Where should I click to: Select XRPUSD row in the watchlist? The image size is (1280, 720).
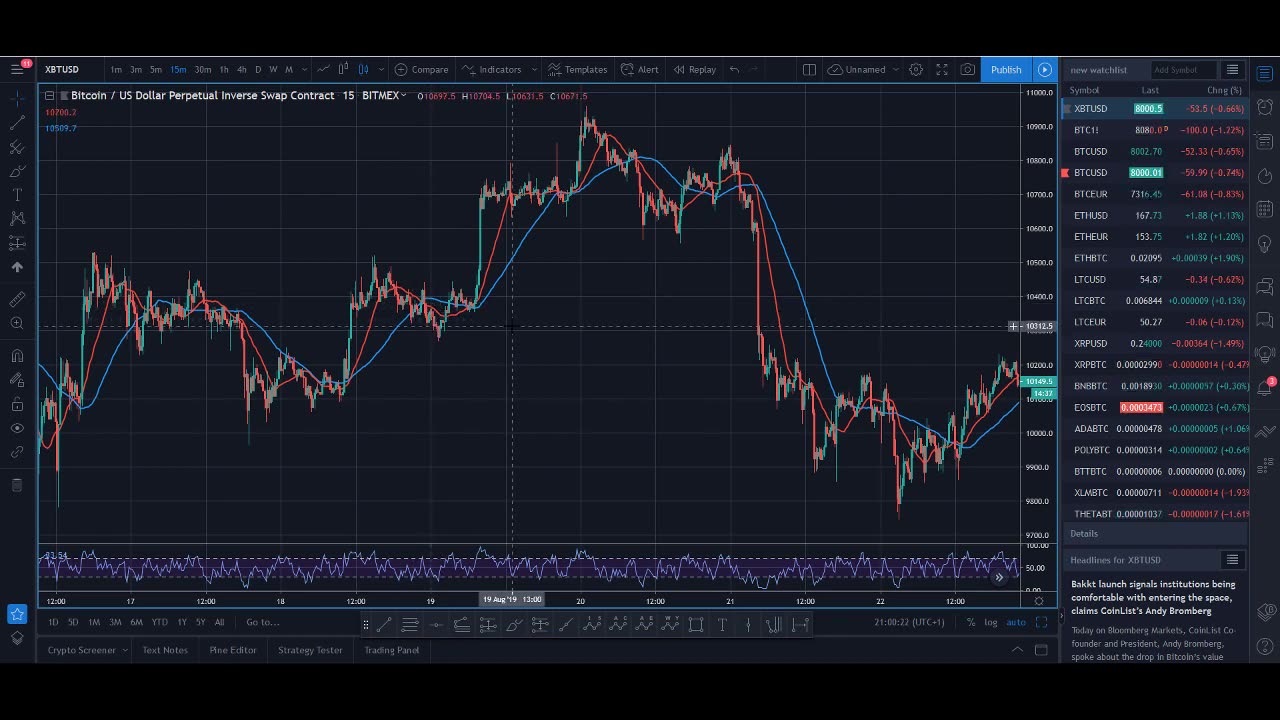point(1155,343)
